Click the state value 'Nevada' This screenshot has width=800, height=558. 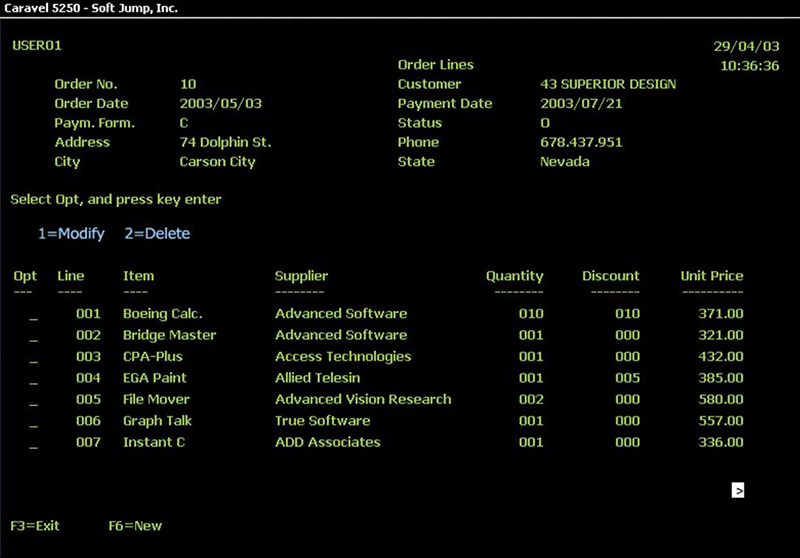pyautogui.click(x=565, y=162)
